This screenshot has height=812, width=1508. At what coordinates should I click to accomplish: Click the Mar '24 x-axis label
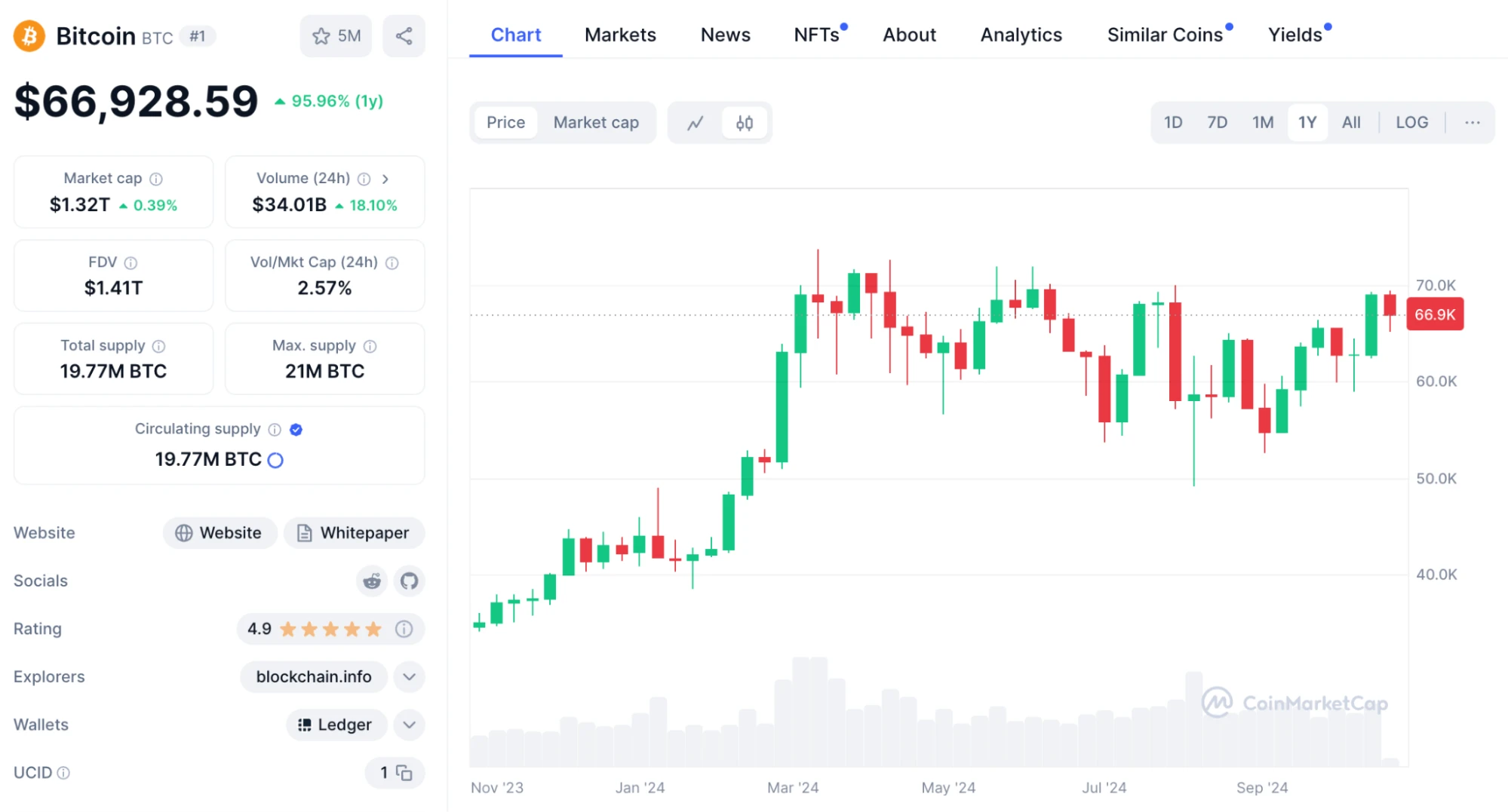793,788
